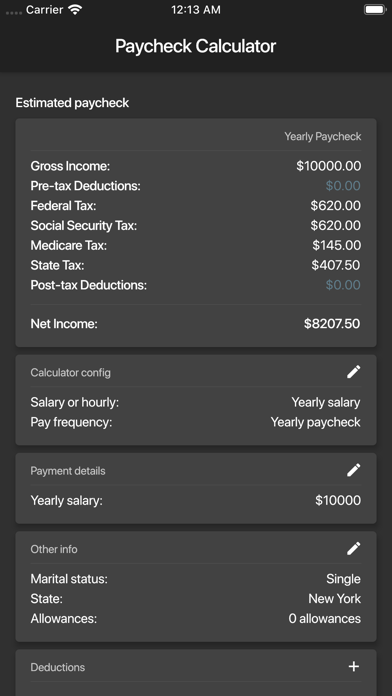Viewport: 392px width, 696px height.
Task: Tap the Gross Income $10000.00 row
Action: (196, 166)
